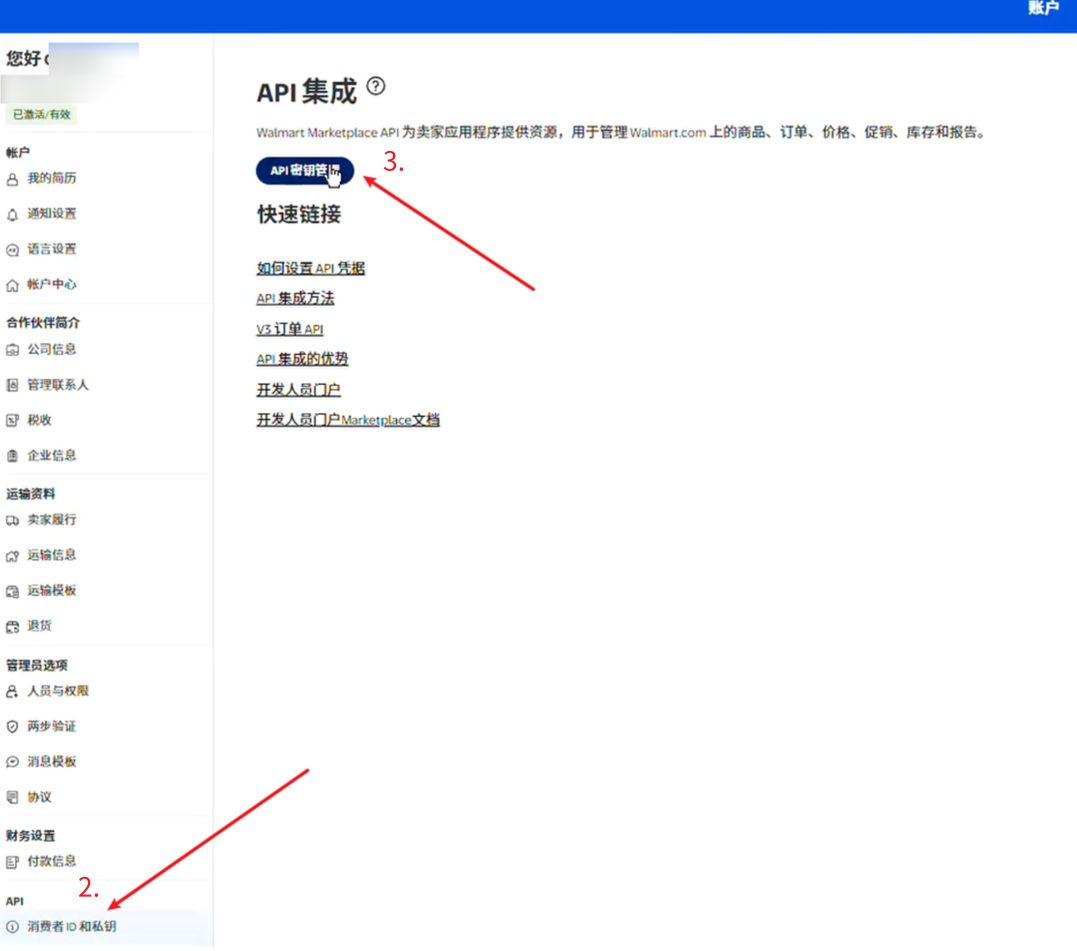Viewport: 1077px width, 951px height.
Task: Click the 管理员选项 section label
Action: (x=37, y=665)
